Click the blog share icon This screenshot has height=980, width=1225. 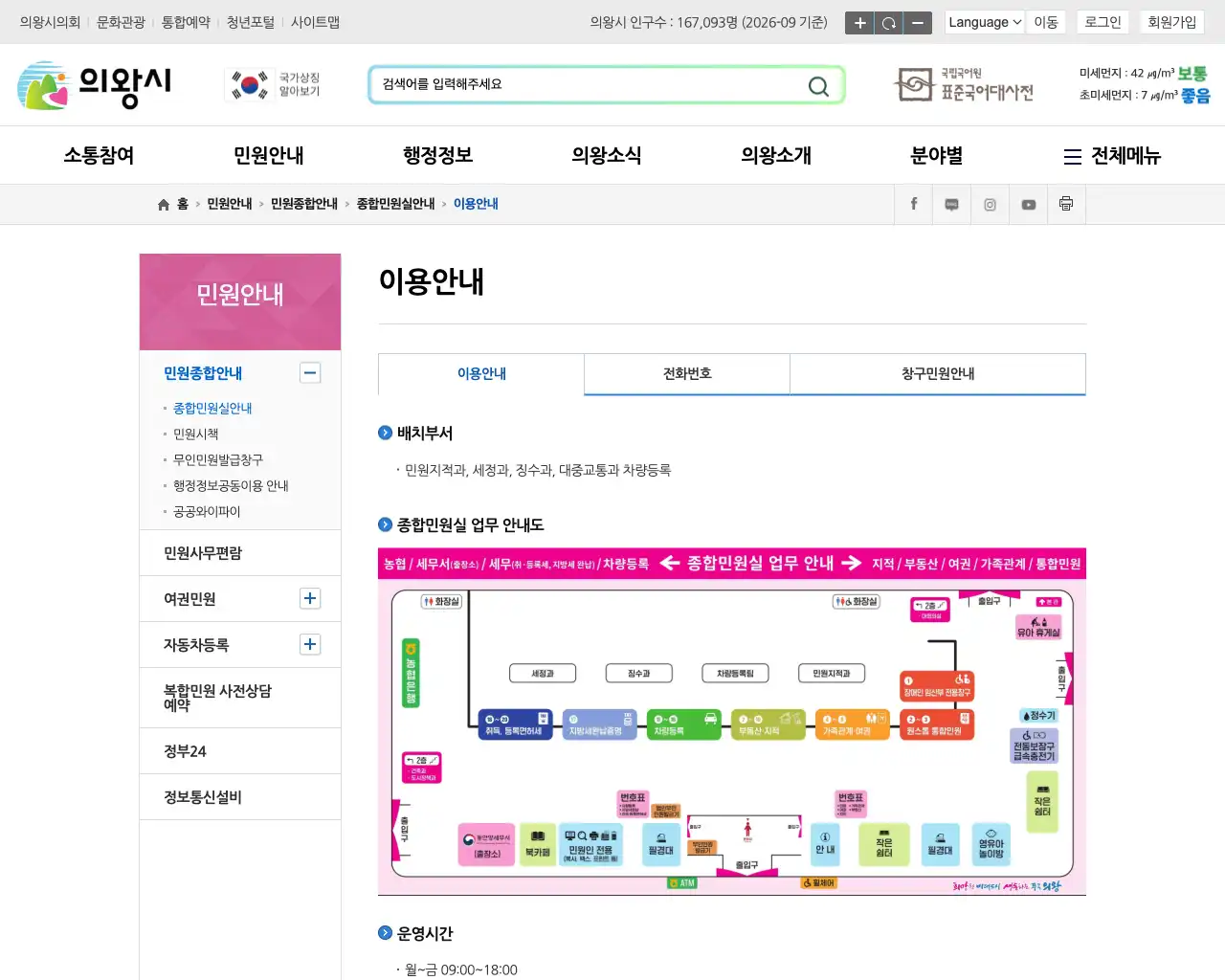tap(952, 204)
